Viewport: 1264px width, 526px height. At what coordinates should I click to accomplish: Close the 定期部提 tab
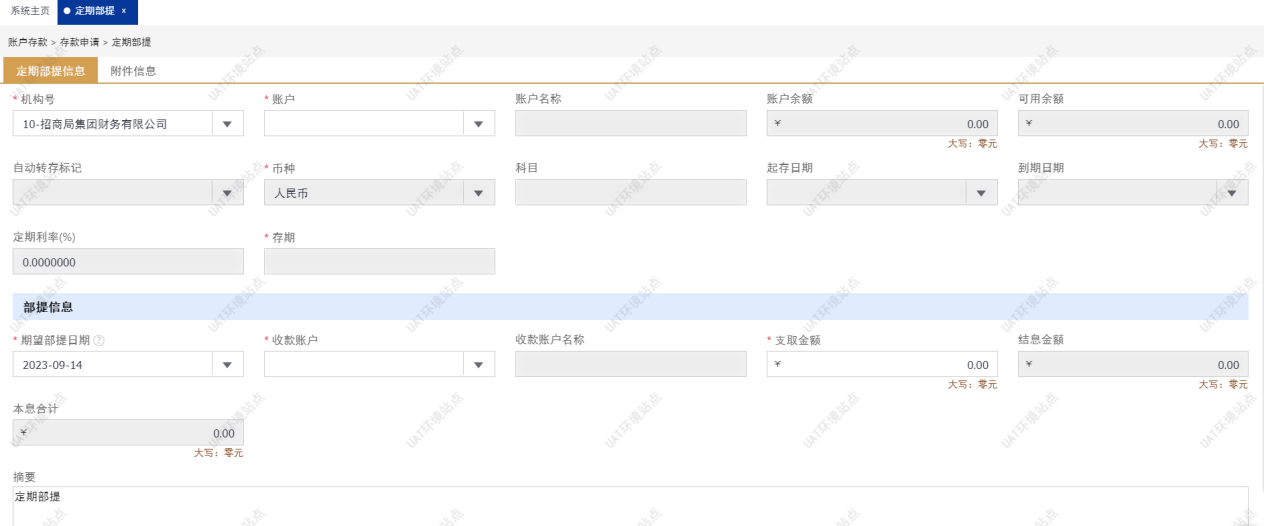(124, 11)
